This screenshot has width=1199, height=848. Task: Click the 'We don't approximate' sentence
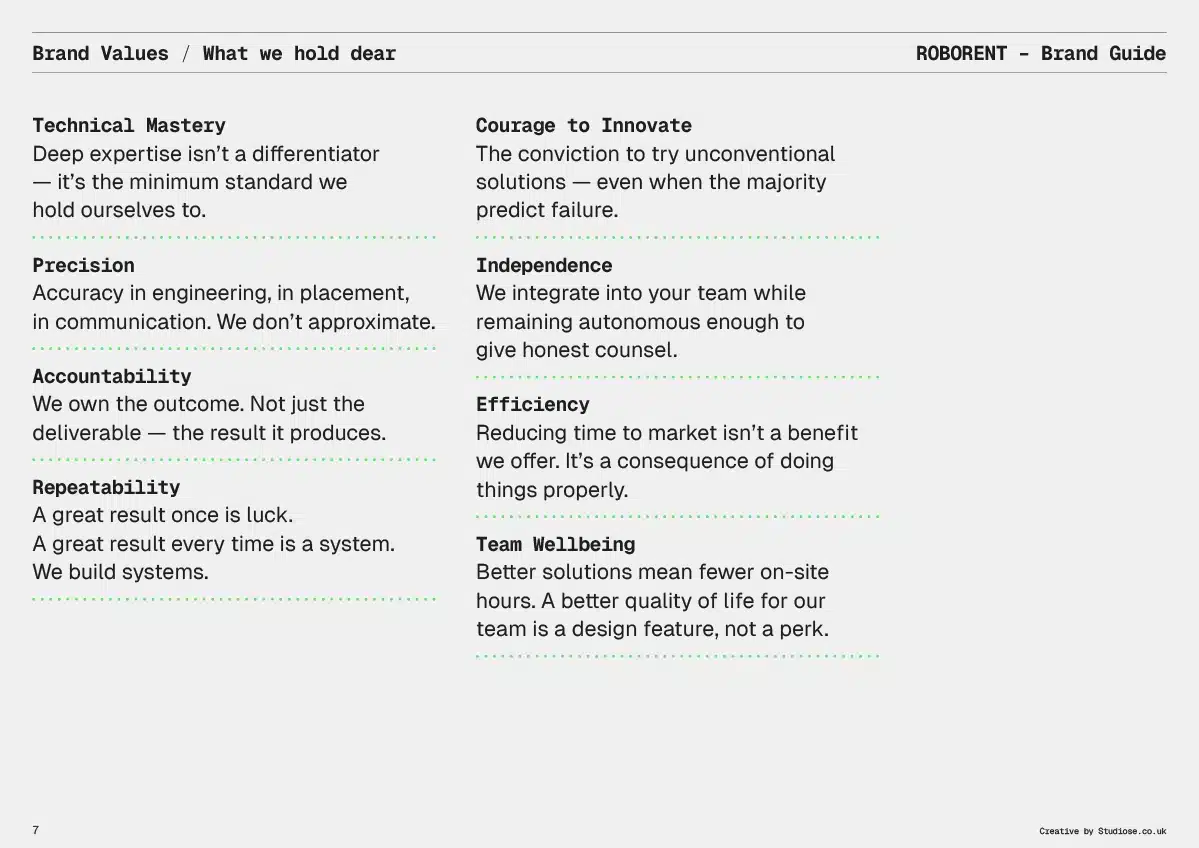tap(326, 322)
